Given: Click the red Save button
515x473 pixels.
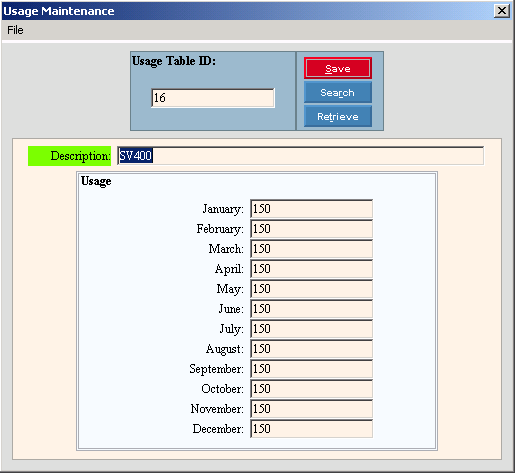Looking at the screenshot, I should click(338, 68).
